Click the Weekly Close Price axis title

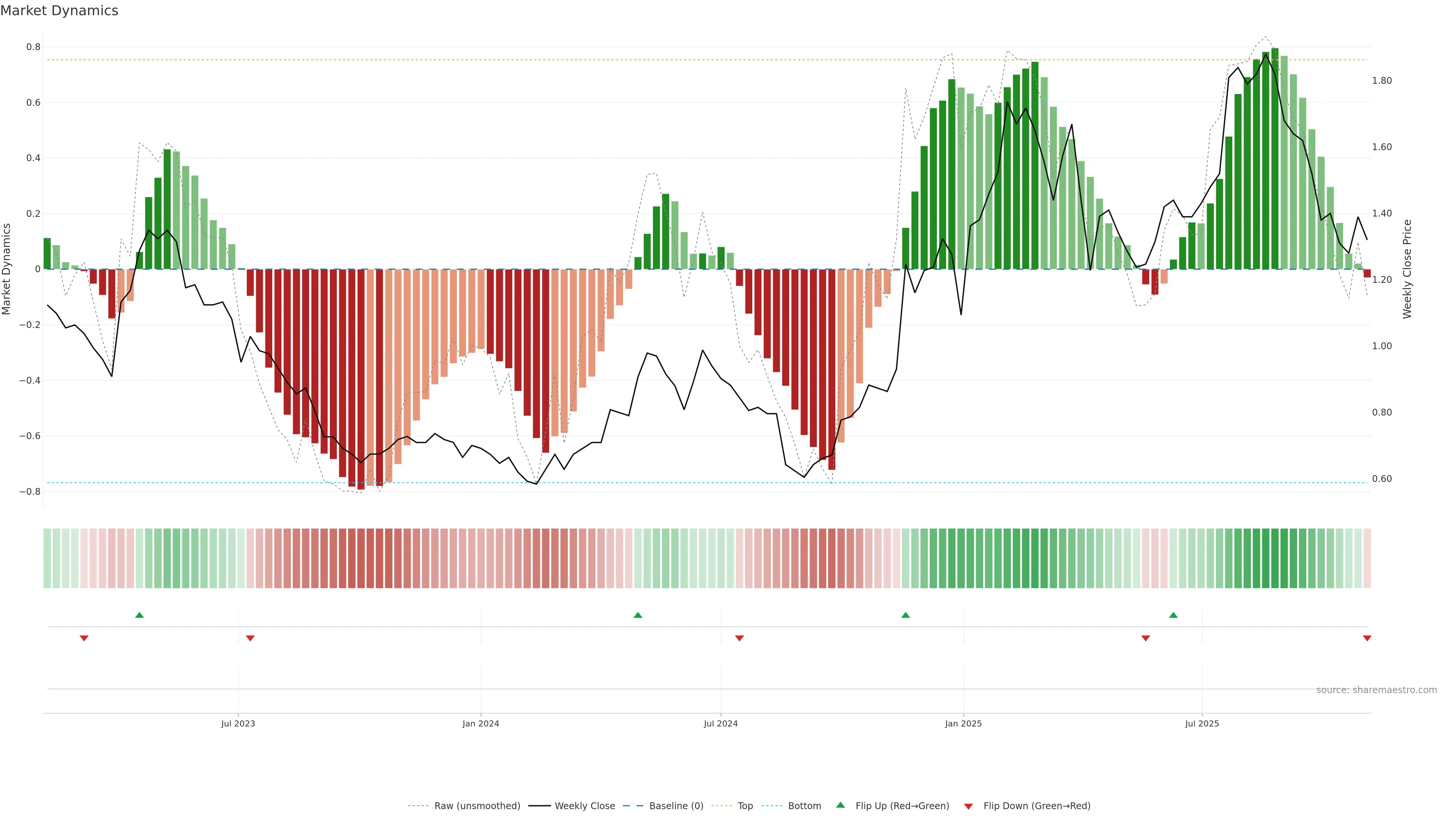(x=1407, y=269)
